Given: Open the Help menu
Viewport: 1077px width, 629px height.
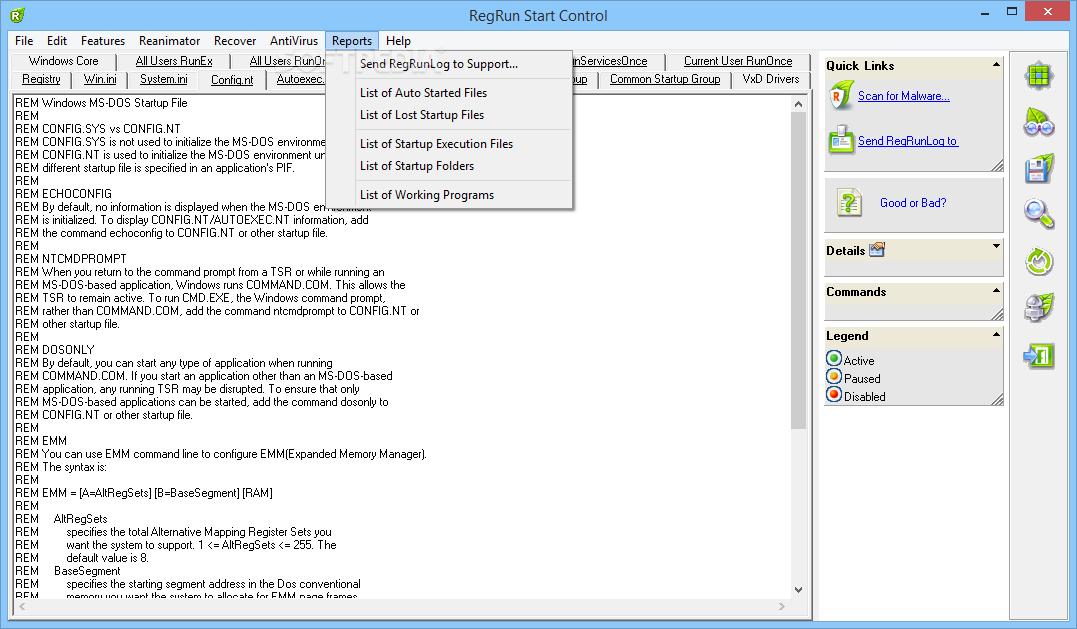Looking at the screenshot, I should 398,41.
